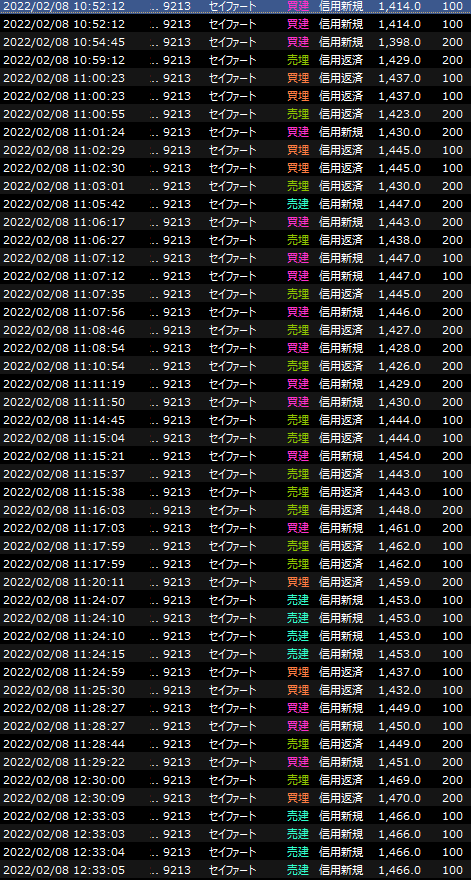
Task: Select the 10:59:12 timestamp cell
Action: point(64,60)
